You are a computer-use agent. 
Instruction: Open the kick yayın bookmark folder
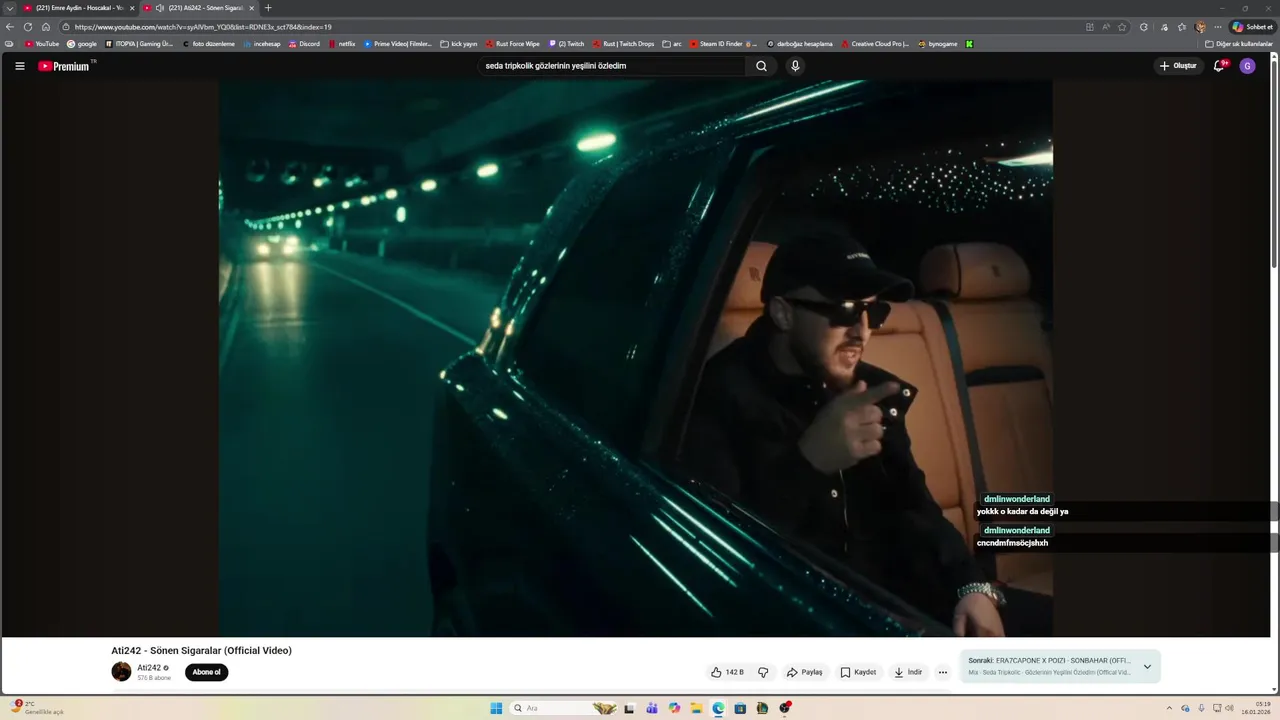click(459, 44)
